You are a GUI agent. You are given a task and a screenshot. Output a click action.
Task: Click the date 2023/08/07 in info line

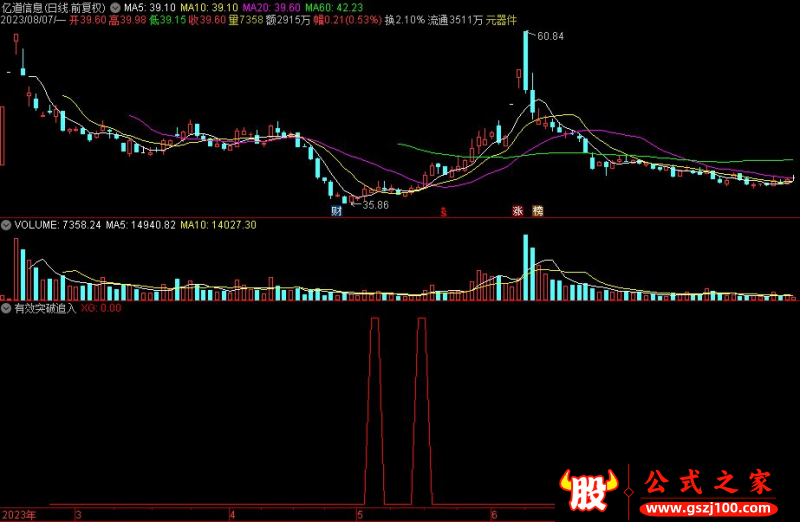[x=28, y=20]
